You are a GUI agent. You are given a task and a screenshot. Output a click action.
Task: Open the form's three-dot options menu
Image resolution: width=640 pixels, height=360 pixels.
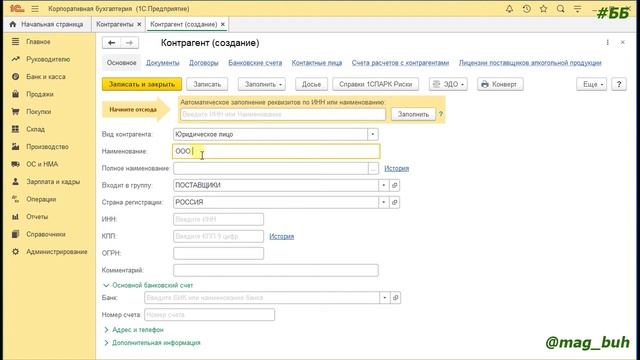[x=607, y=42]
